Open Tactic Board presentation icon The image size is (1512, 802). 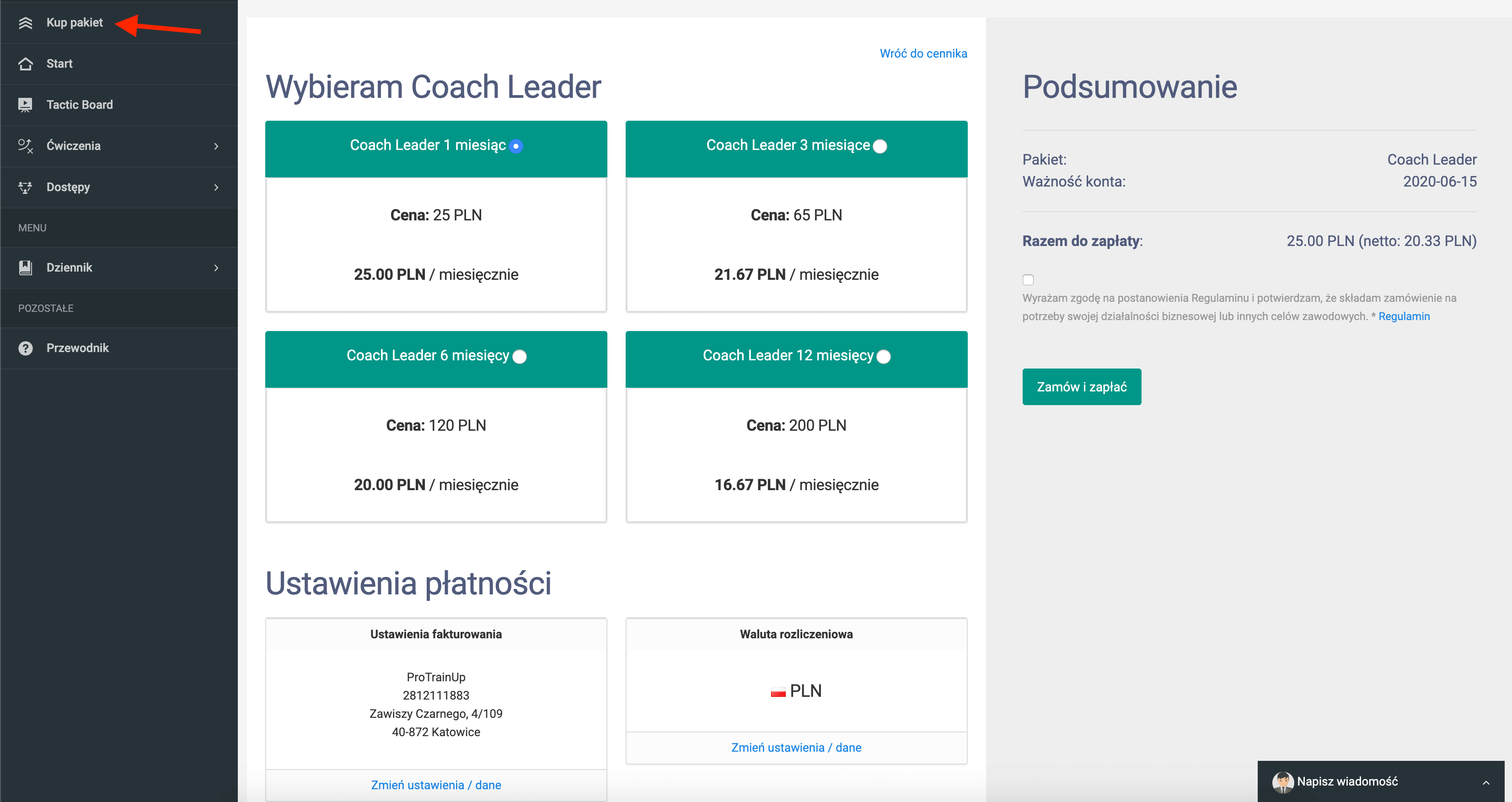pos(25,105)
